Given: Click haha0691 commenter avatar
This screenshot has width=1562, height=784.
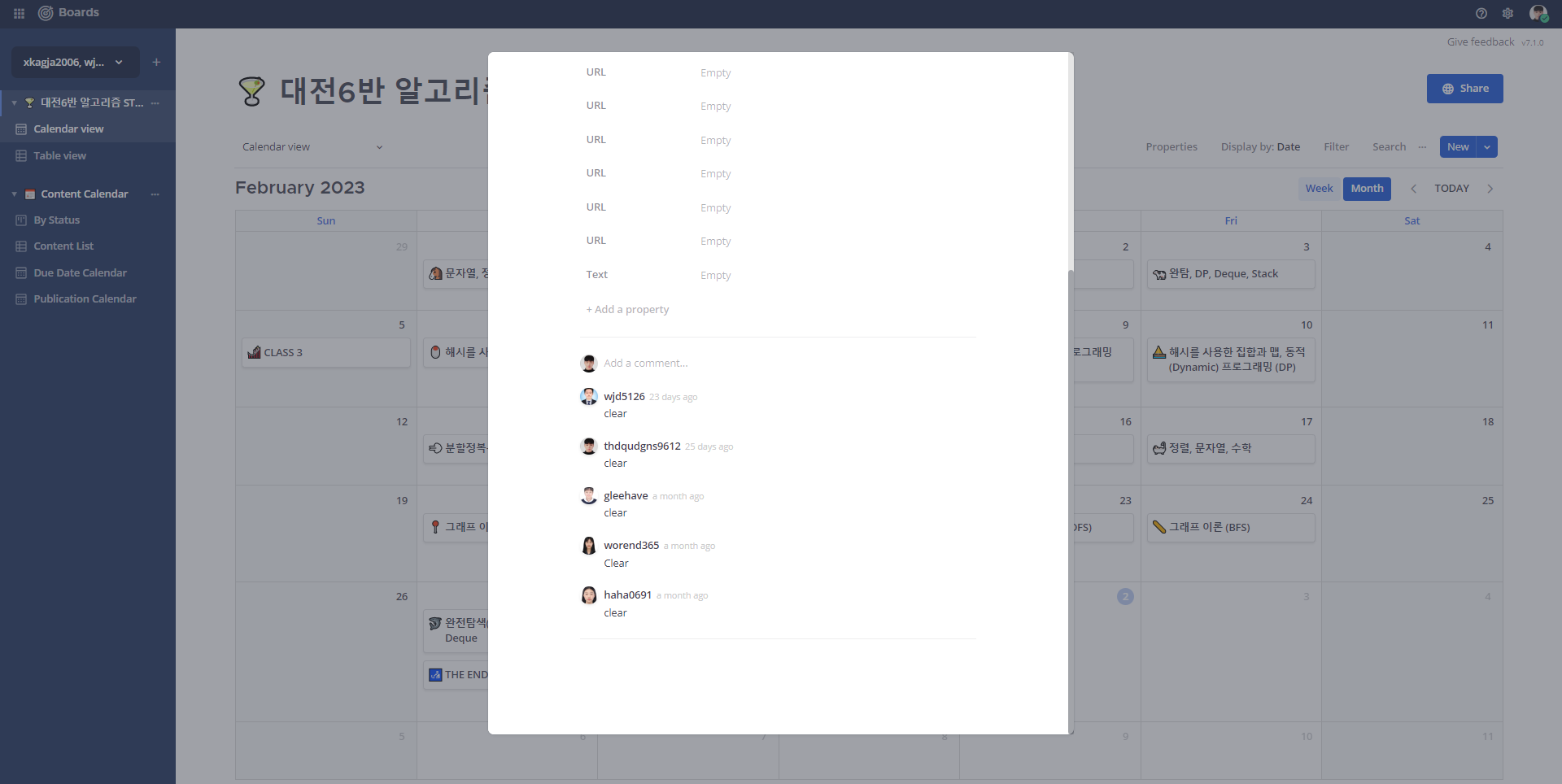Looking at the screenshot, I should 589,595.
